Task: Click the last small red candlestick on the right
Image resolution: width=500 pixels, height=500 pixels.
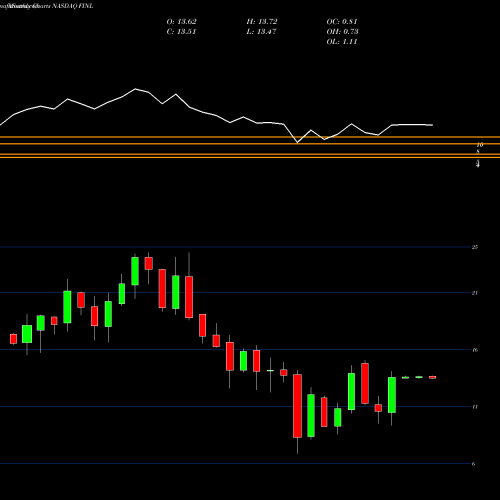Action: [x=433, y=377]
